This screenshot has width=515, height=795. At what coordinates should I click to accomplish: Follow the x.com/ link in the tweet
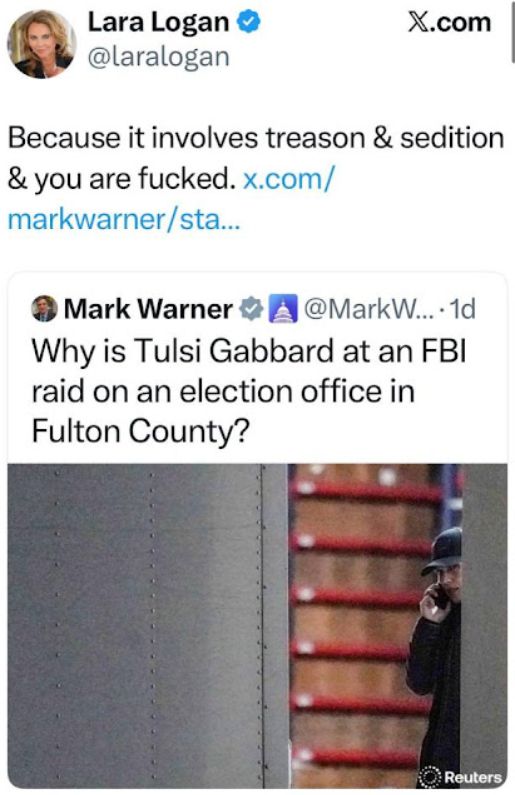coord(289,178)
